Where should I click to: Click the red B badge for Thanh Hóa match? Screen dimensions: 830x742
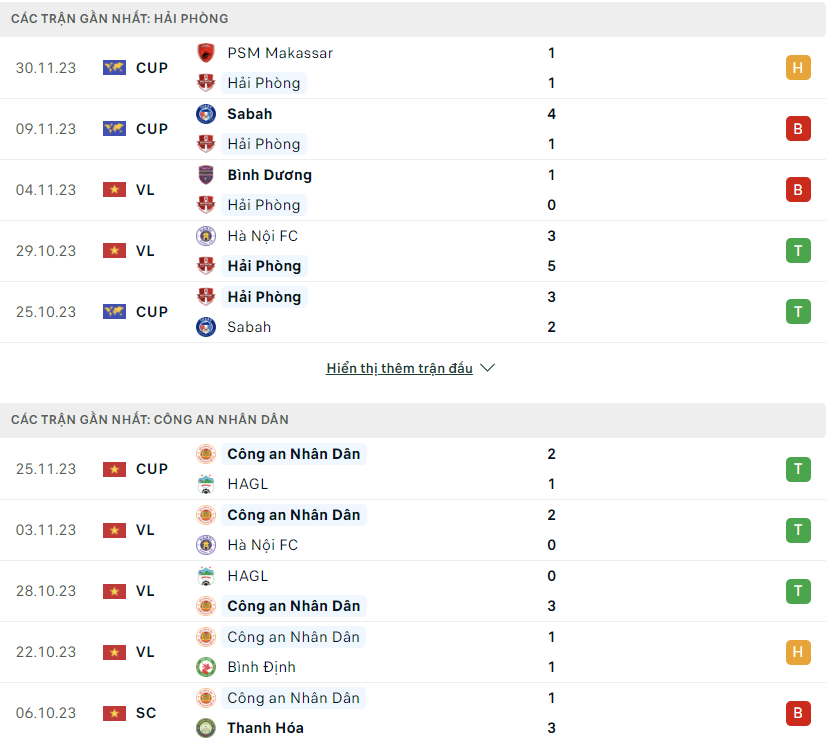(798, 713)
